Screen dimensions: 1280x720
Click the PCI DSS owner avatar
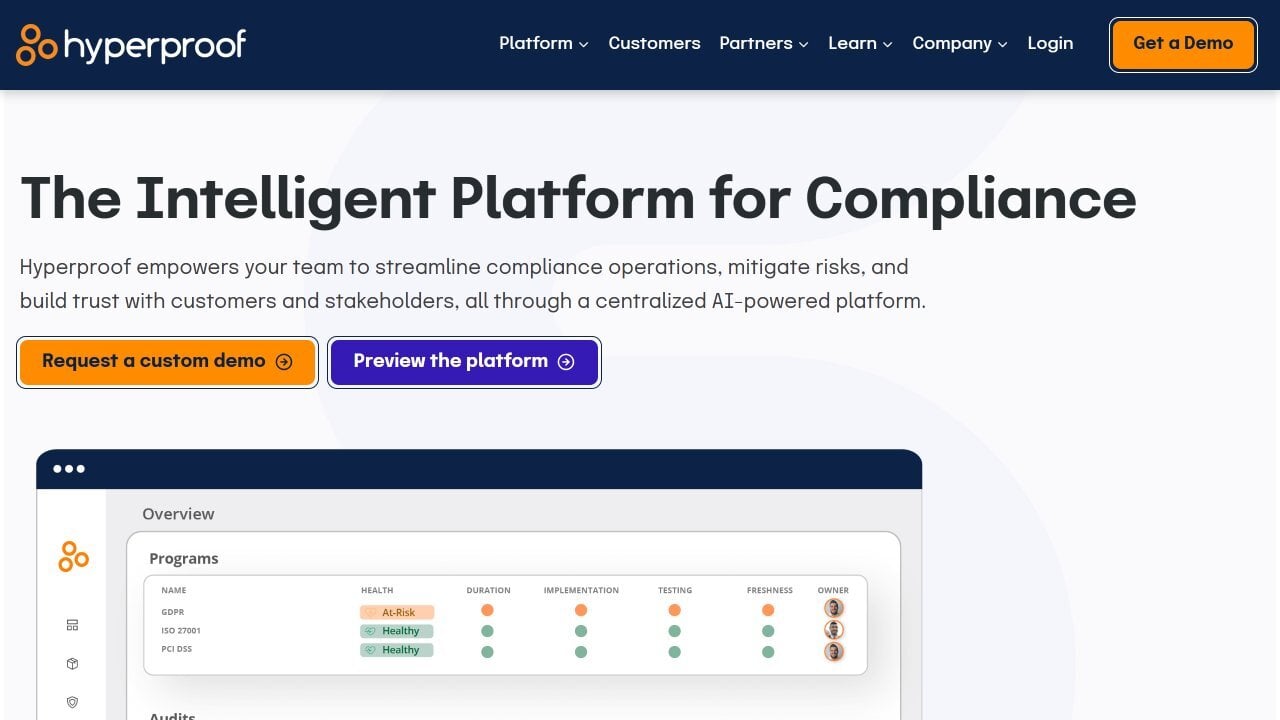[833, 650]
